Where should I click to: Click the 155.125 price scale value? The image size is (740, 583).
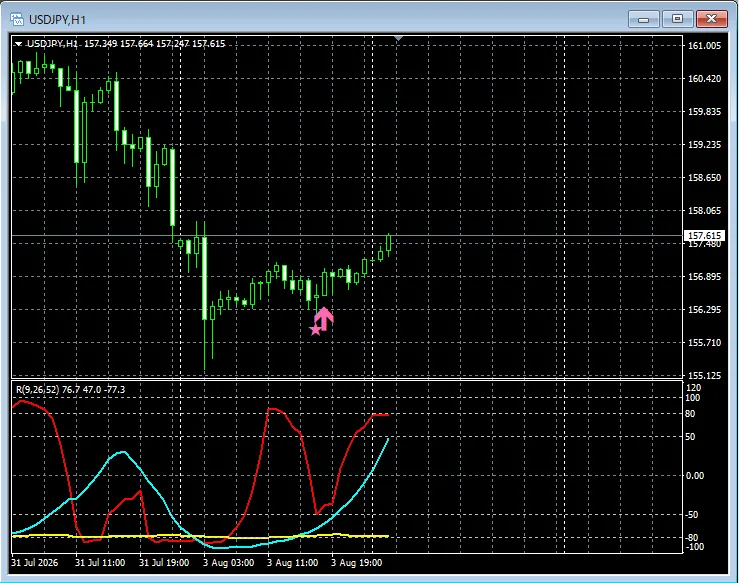click(x=705, y=376)
